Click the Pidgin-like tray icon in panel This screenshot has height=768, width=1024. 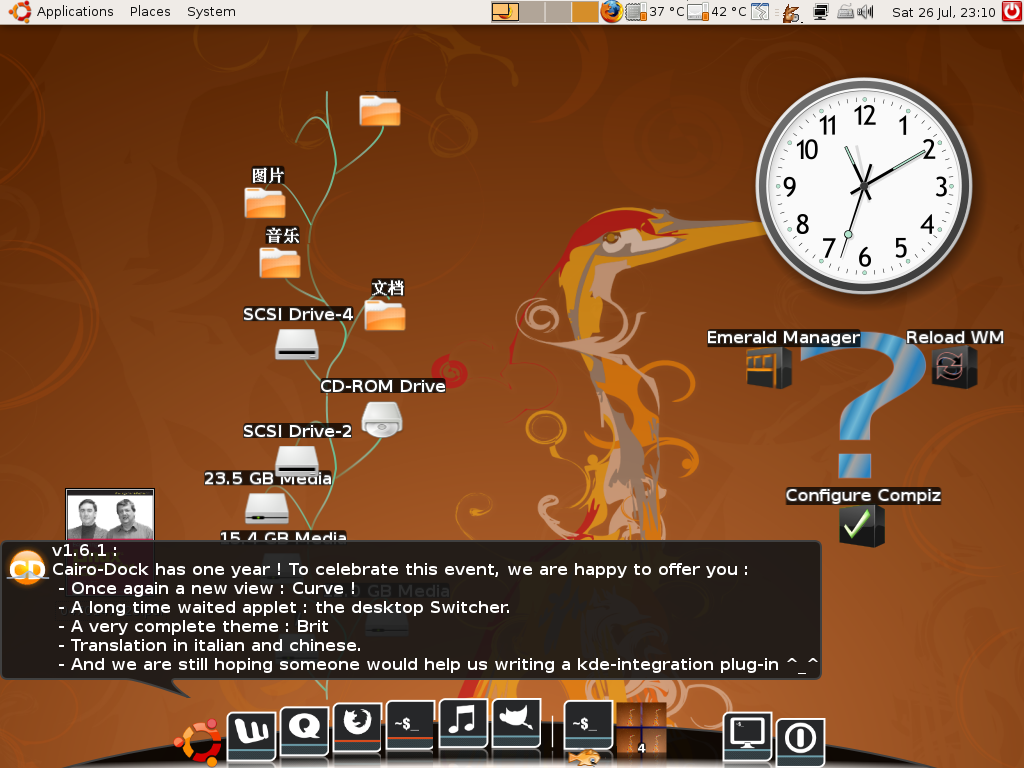coord(792,12)
